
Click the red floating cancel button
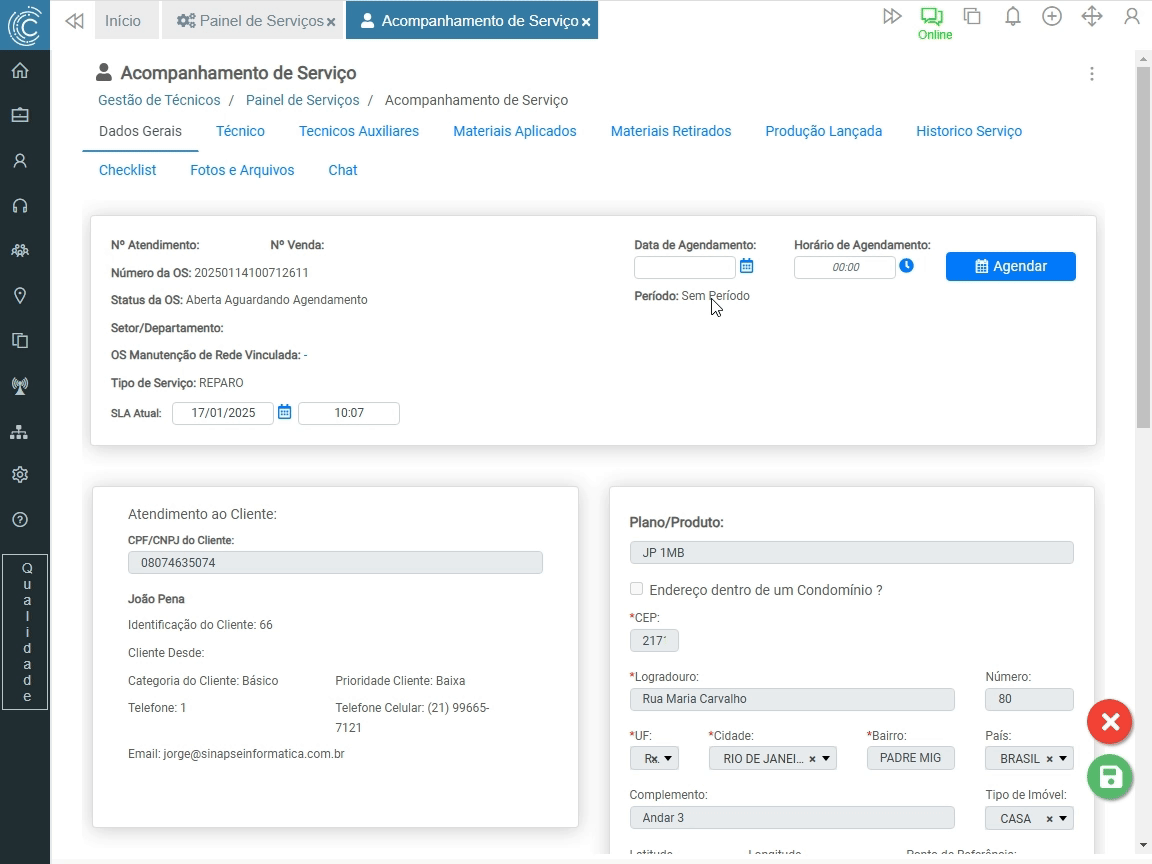coord(1110,722)
